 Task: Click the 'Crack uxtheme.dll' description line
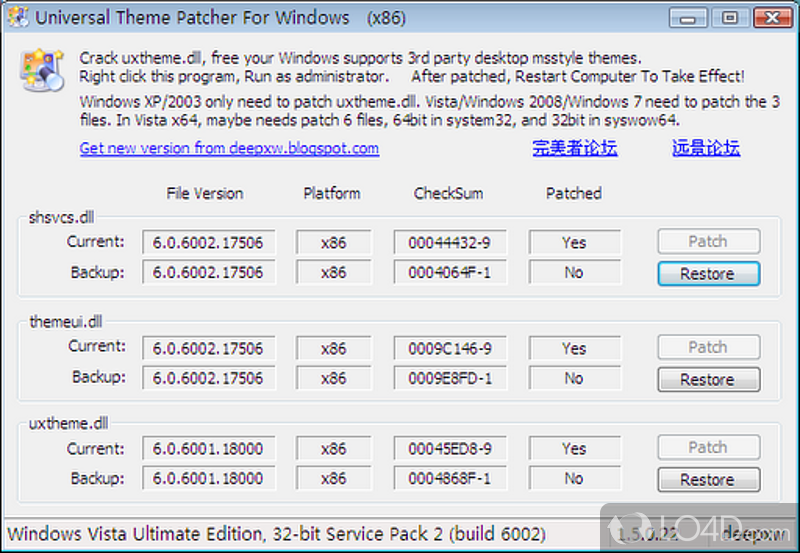pos(360,58)
